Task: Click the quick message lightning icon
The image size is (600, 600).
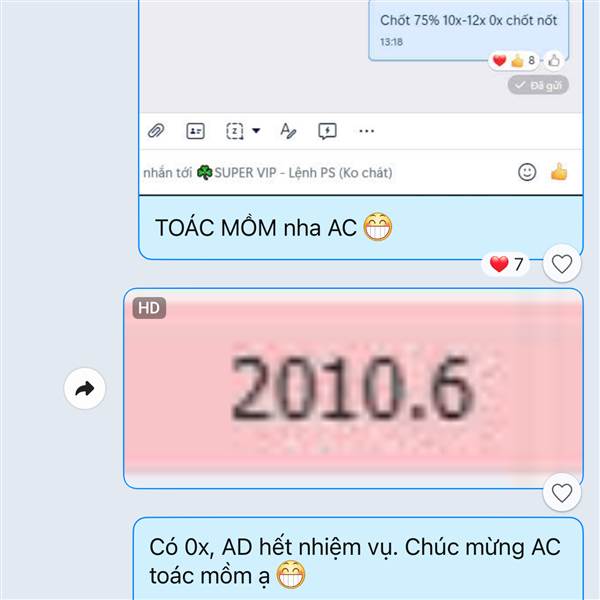Action: tap(327, 131)
